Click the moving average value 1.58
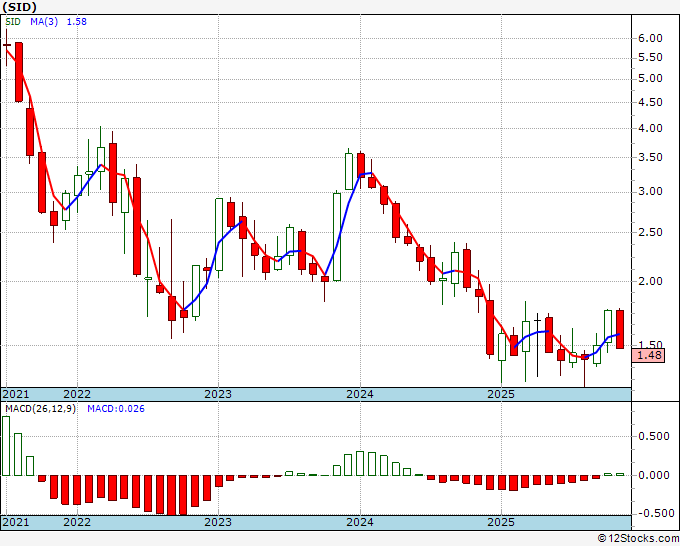Screen dimensions: 680x546 click(77, 22)
